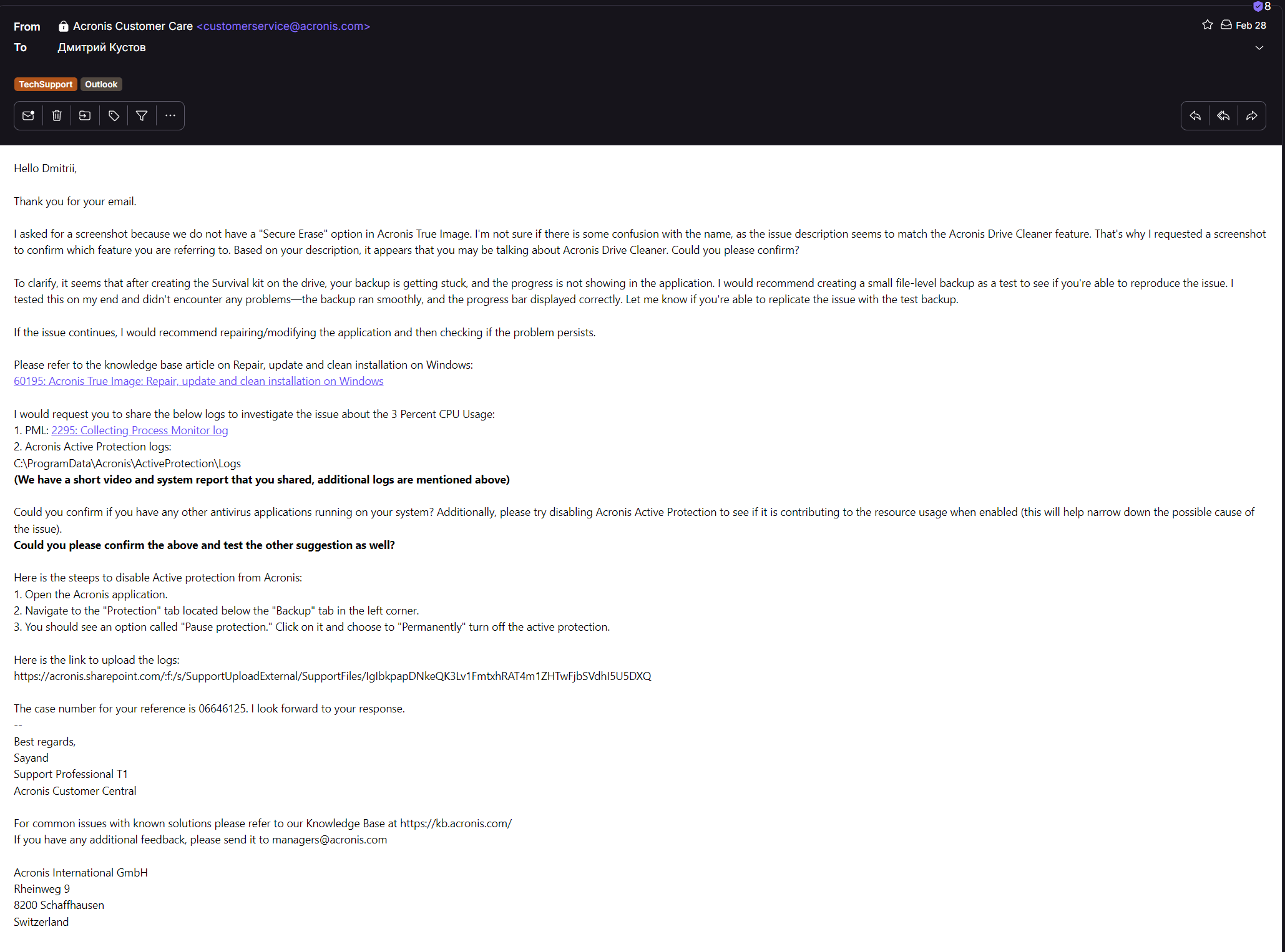Click the managers@acronis.com address
The width and height of the screenshot is (1285, 952).
pos(330,840)
